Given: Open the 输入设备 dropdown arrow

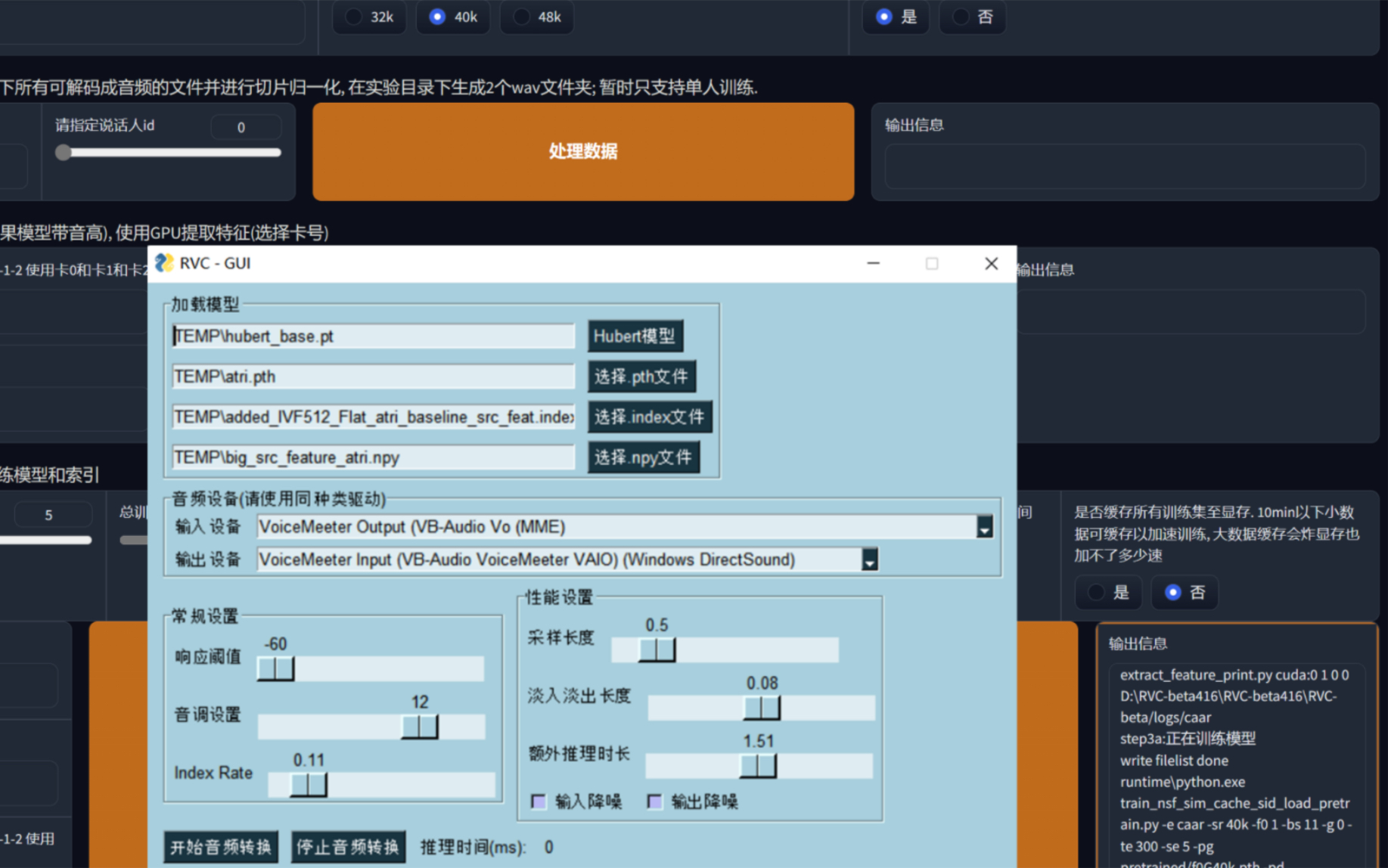Looking at the screenshot, I should pos(984,527).
